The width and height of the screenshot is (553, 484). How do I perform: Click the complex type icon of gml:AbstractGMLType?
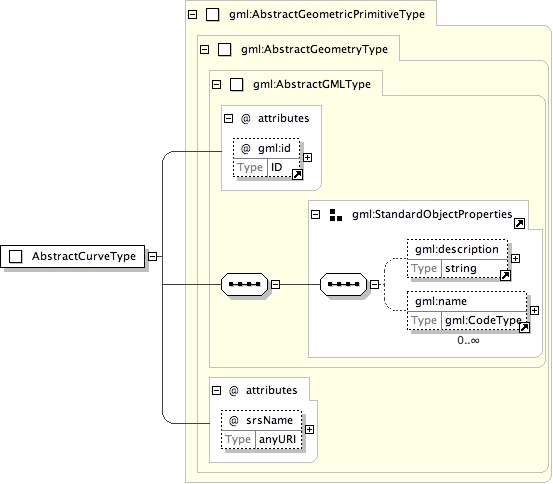click(x=237, y=85)
